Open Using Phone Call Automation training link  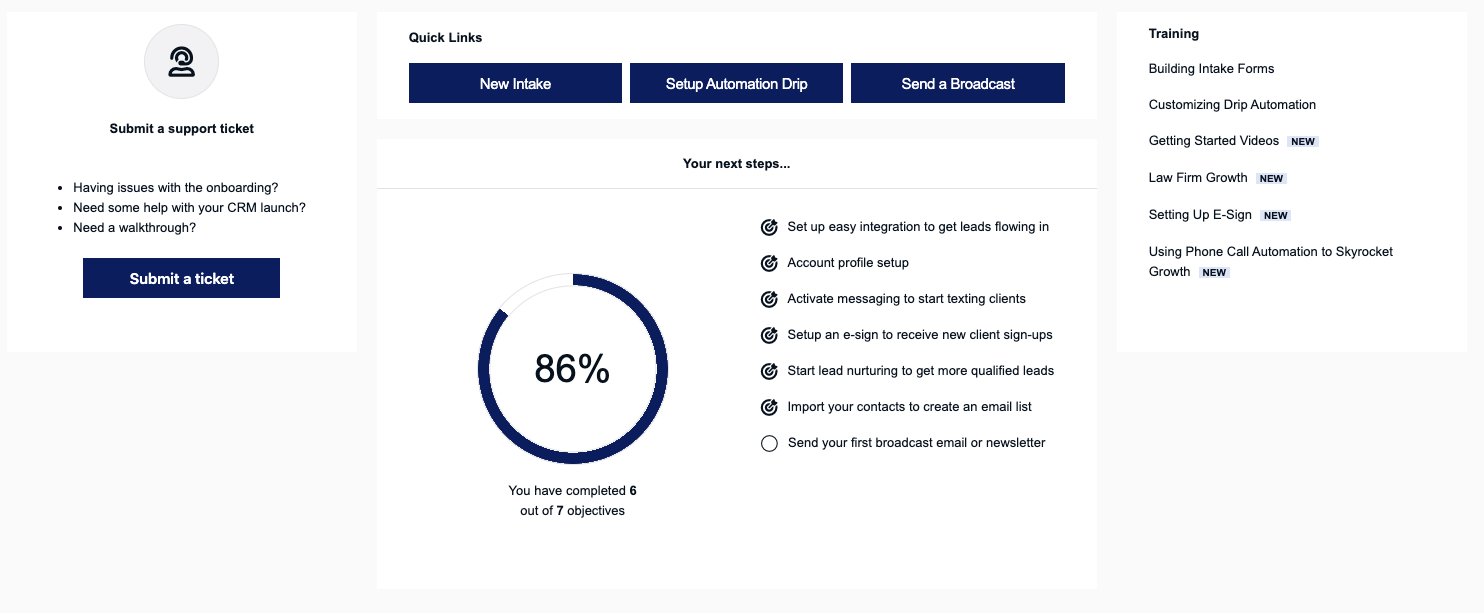[1271, 261]
